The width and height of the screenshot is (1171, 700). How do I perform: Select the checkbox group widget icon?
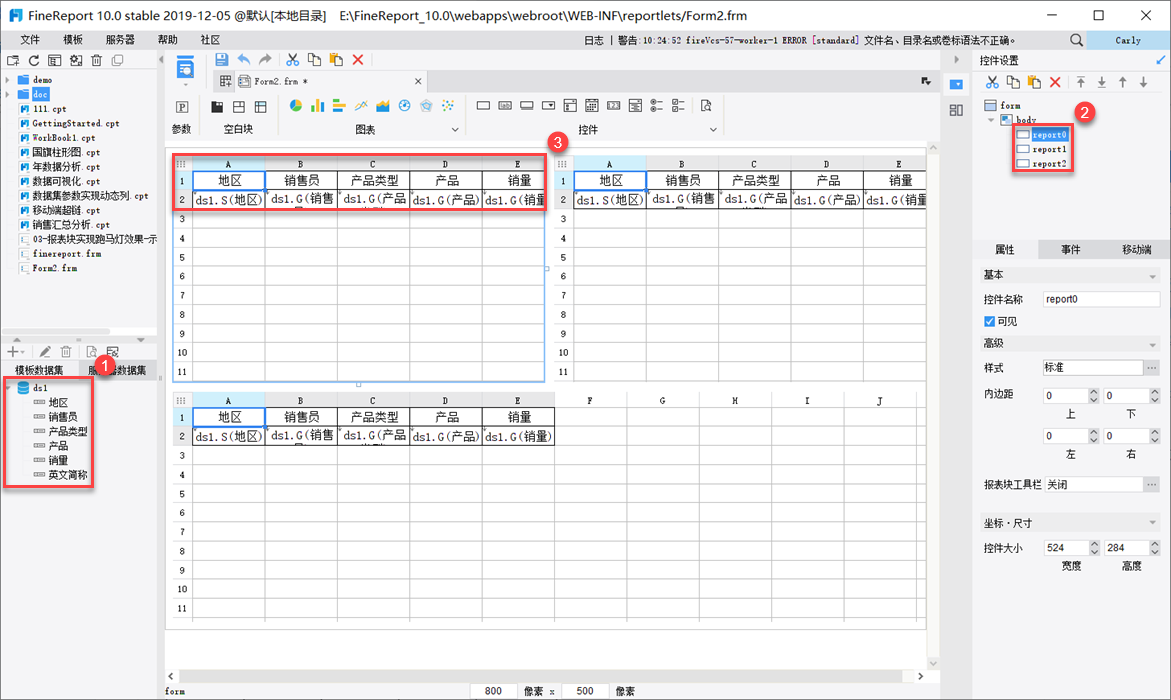pos(678,106)
